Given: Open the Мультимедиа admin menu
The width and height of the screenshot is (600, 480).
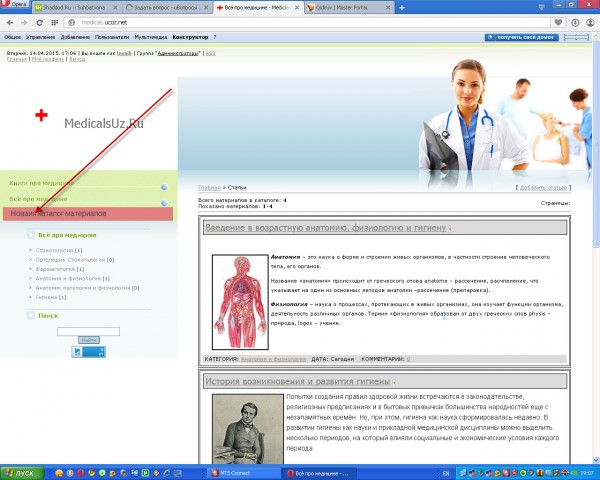Looking at the screenshot, I should click(x=151, y=37).
